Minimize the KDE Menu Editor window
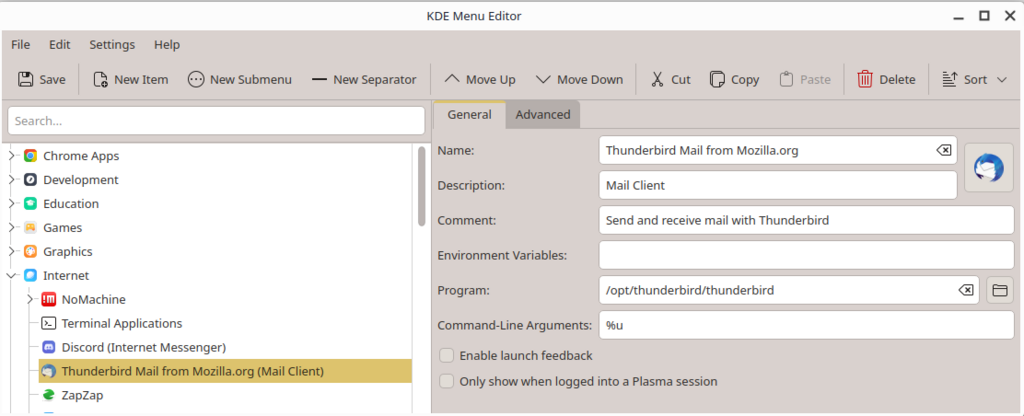 tap(958, 16)
